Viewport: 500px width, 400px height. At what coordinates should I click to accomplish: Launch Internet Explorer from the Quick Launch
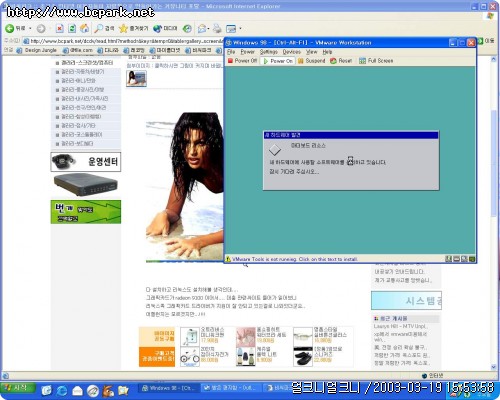pyautogui.click(x=62, y=390)
